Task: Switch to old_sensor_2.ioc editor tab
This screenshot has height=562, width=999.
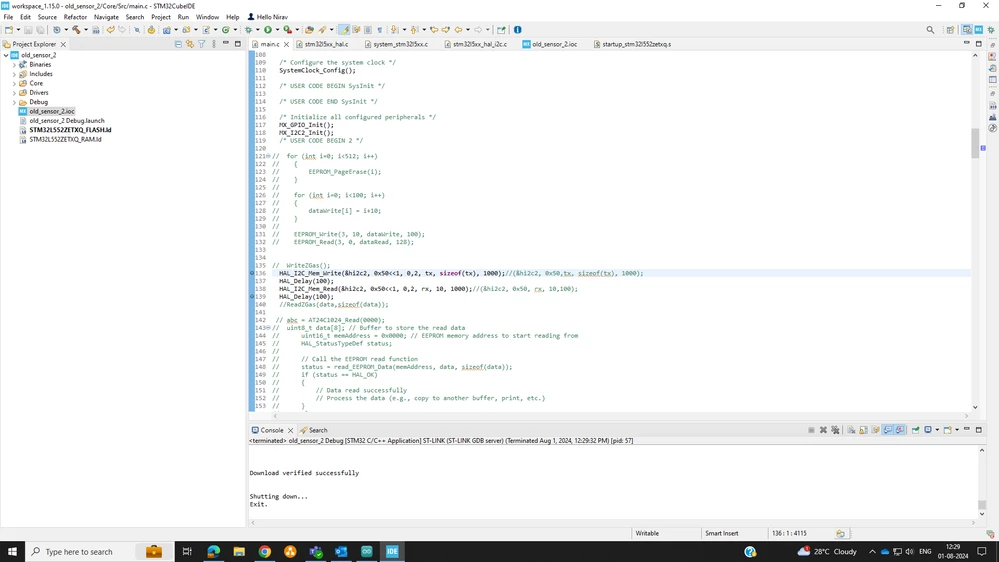Action: [x=554, y=44]
